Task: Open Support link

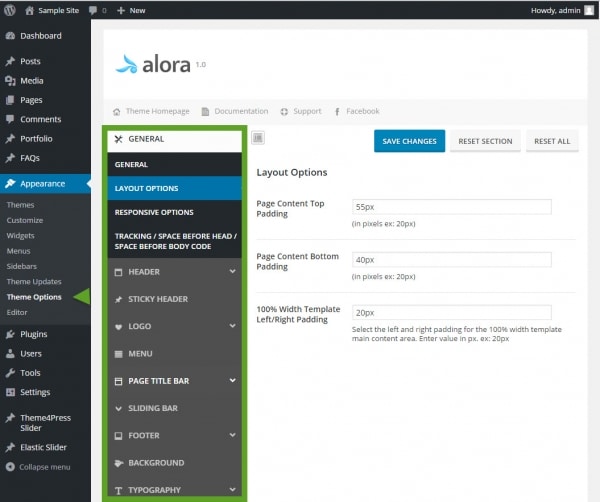Action: (307, 111)
